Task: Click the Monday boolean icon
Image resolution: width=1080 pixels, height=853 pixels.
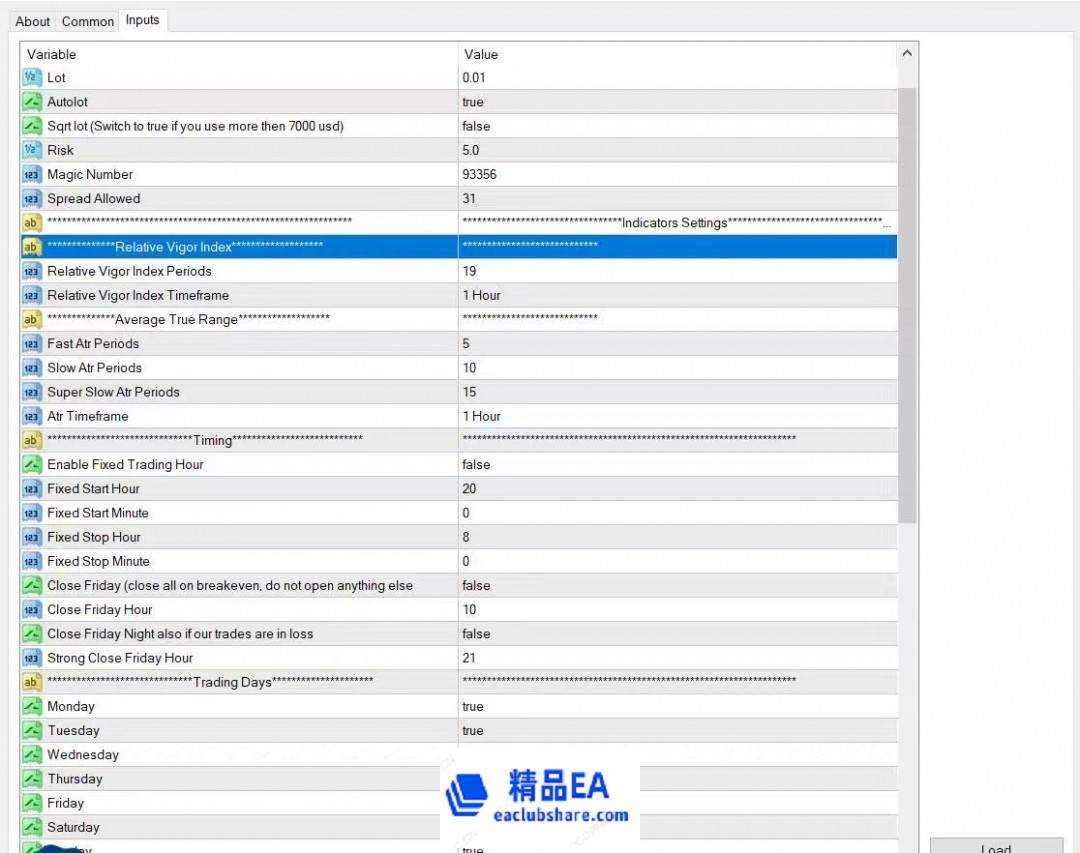Action: point(32,707)
